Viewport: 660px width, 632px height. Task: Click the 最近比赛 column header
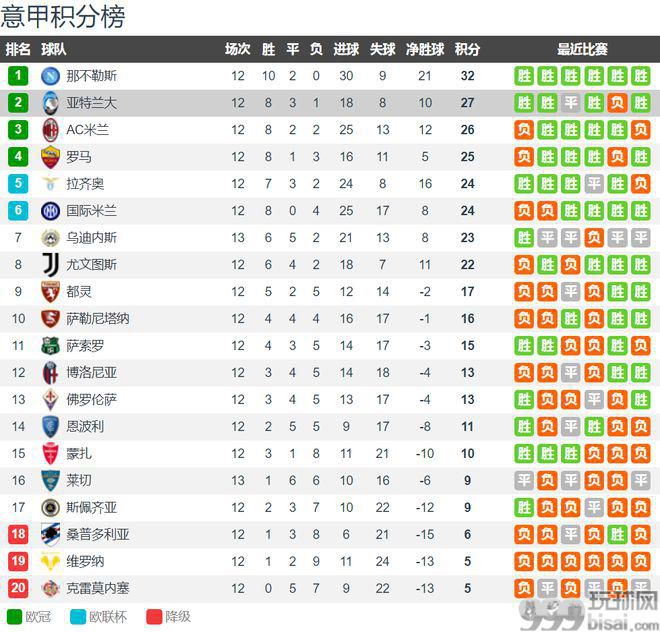(582, 49)
